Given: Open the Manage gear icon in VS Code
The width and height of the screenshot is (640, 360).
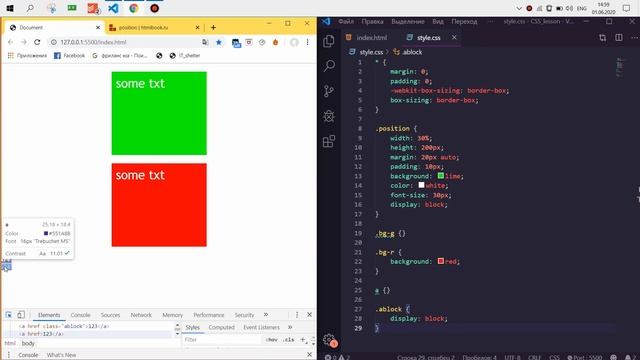Looking at the screenshot, I should (329, 340).
